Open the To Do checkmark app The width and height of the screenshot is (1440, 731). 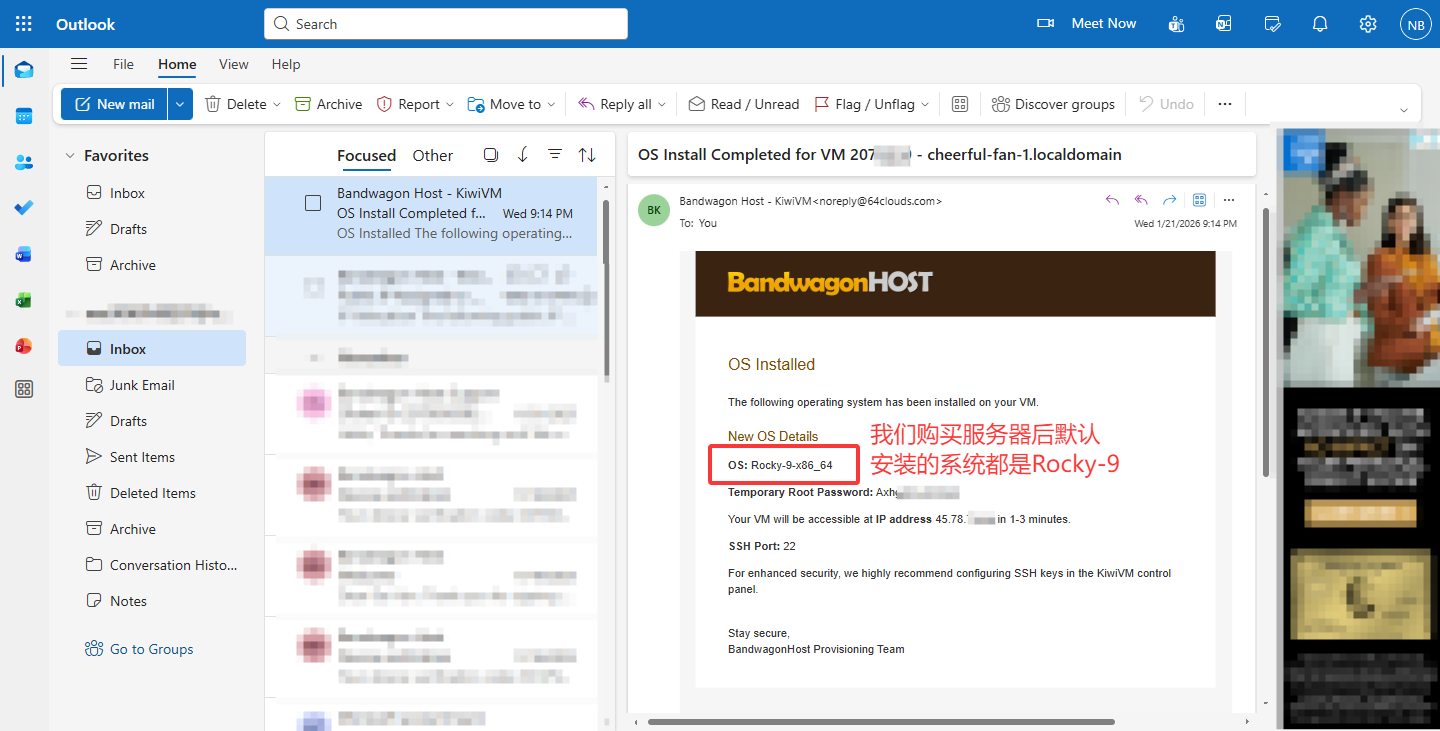pos(24,208)
